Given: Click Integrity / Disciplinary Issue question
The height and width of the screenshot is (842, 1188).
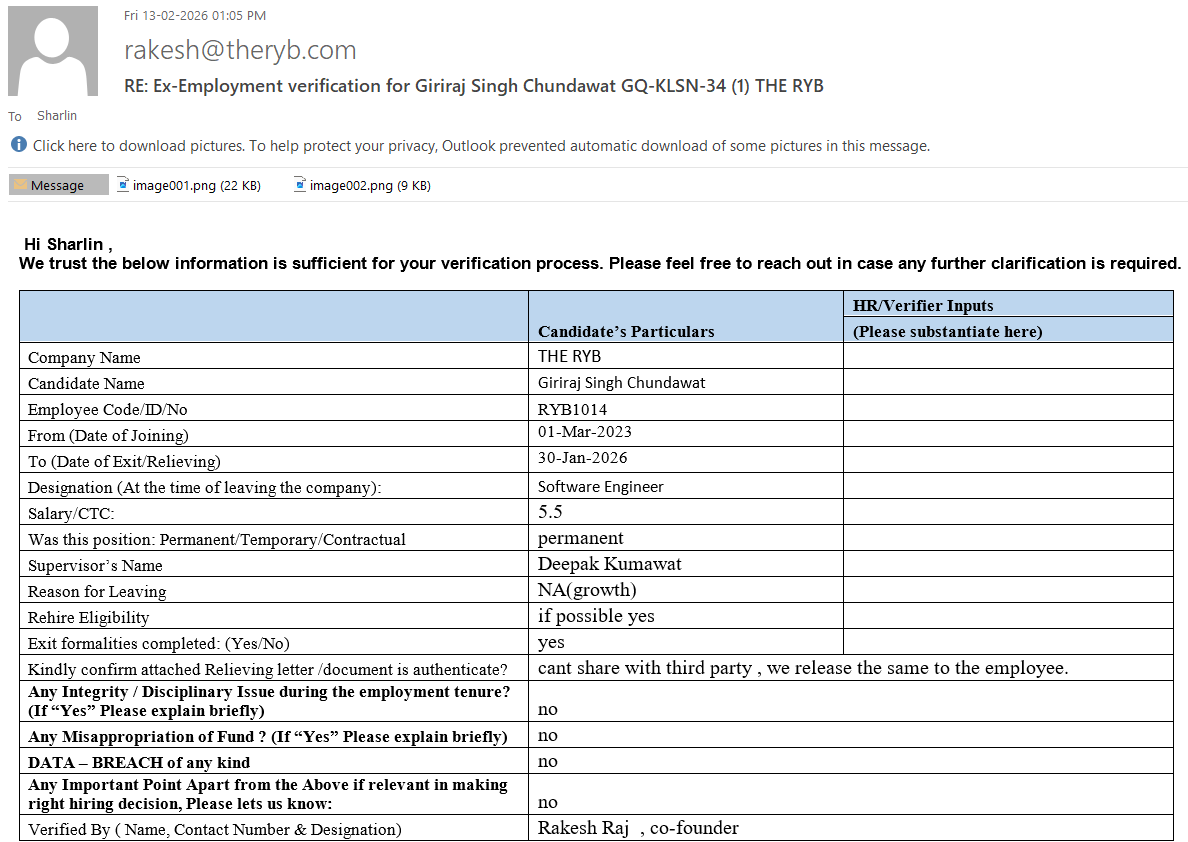Looking at the screenshot, I should pyautogui.click(x=269, y=701).
